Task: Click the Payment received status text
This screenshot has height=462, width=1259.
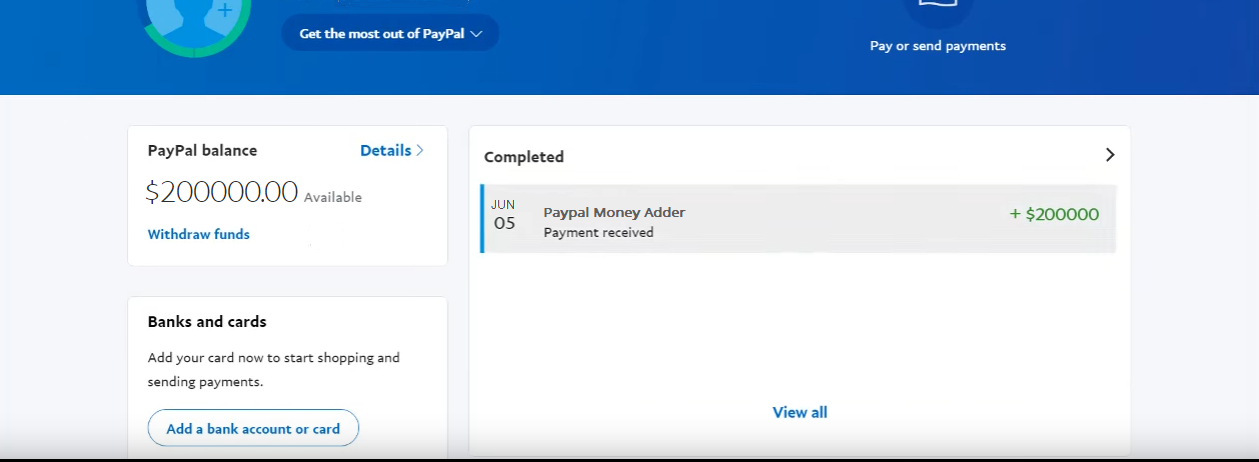Action: pyautogui.click(x=598, y=232)
